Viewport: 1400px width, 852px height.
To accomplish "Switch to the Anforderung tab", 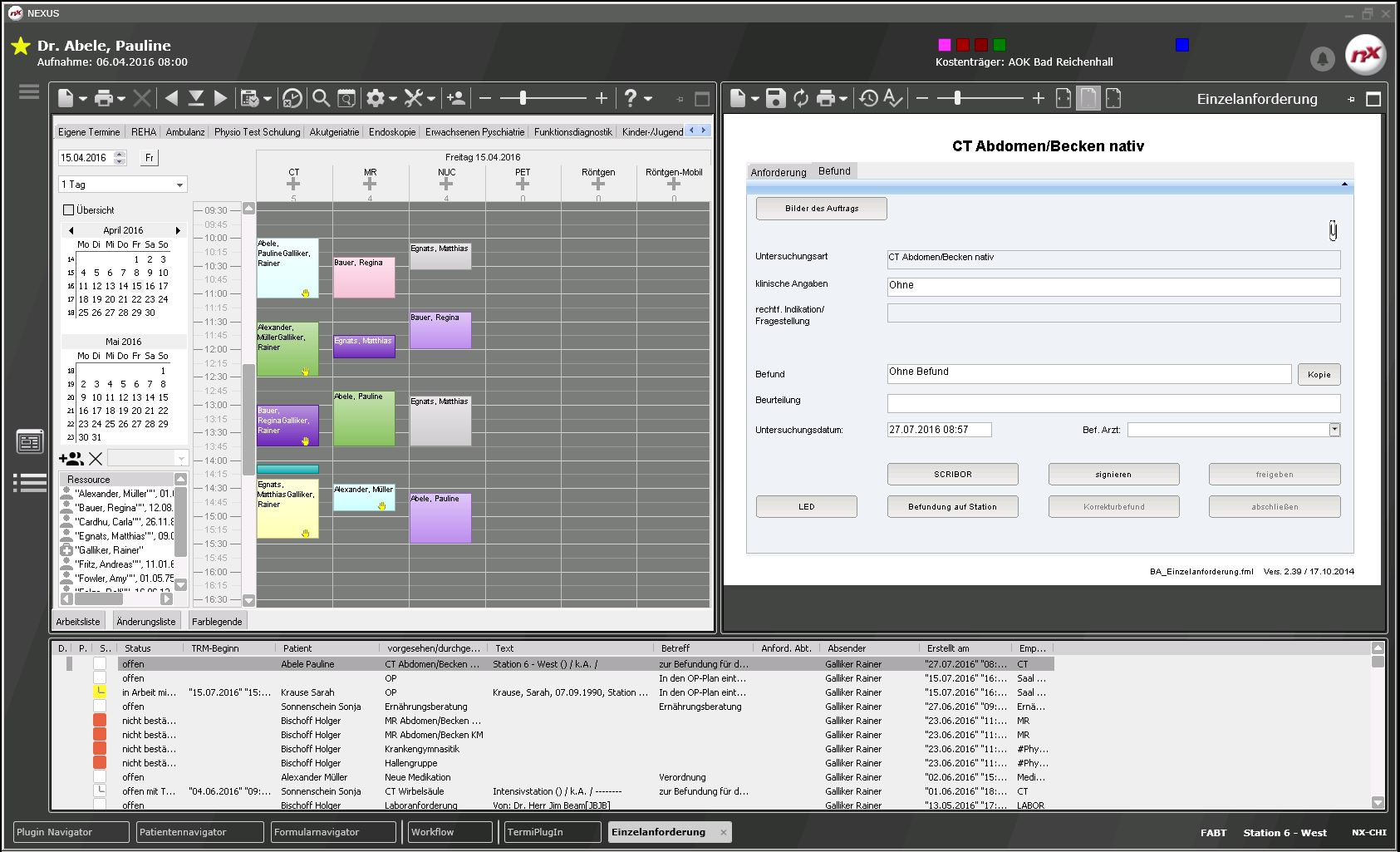I will (x=779, y=172).
